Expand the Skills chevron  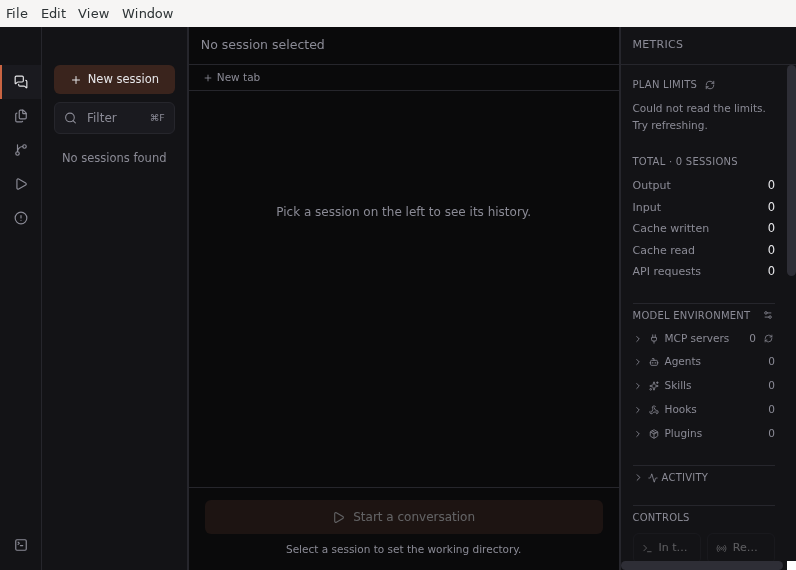pos(638,386)
